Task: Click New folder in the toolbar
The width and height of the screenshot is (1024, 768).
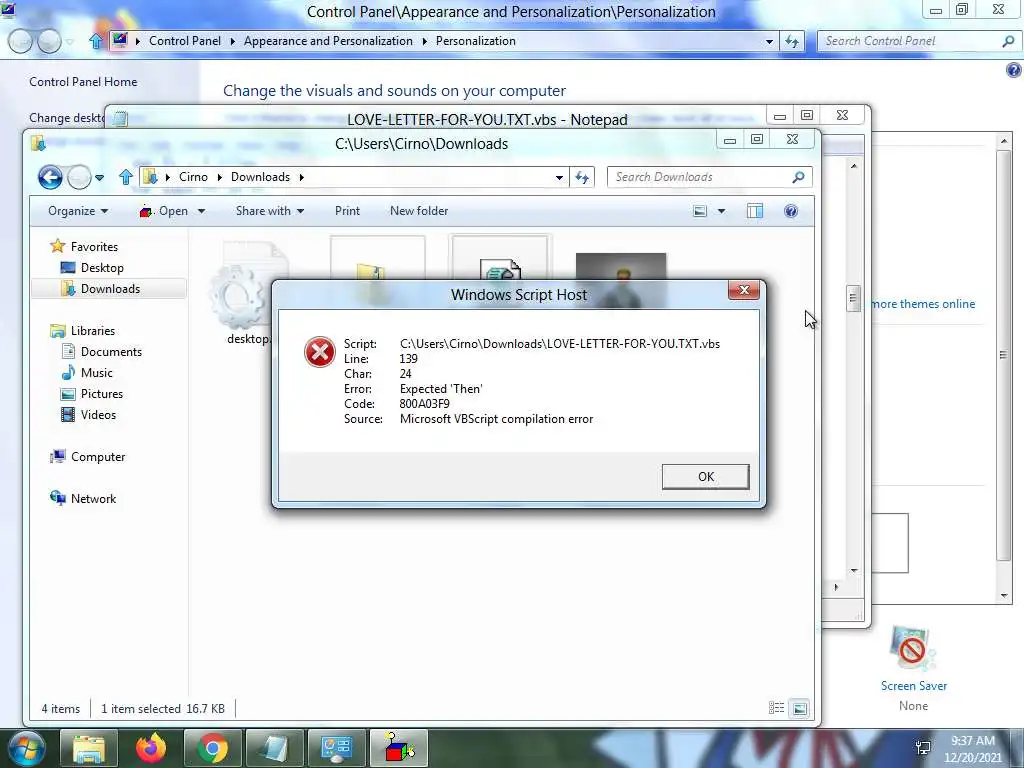Action: [x=419, y=211]
